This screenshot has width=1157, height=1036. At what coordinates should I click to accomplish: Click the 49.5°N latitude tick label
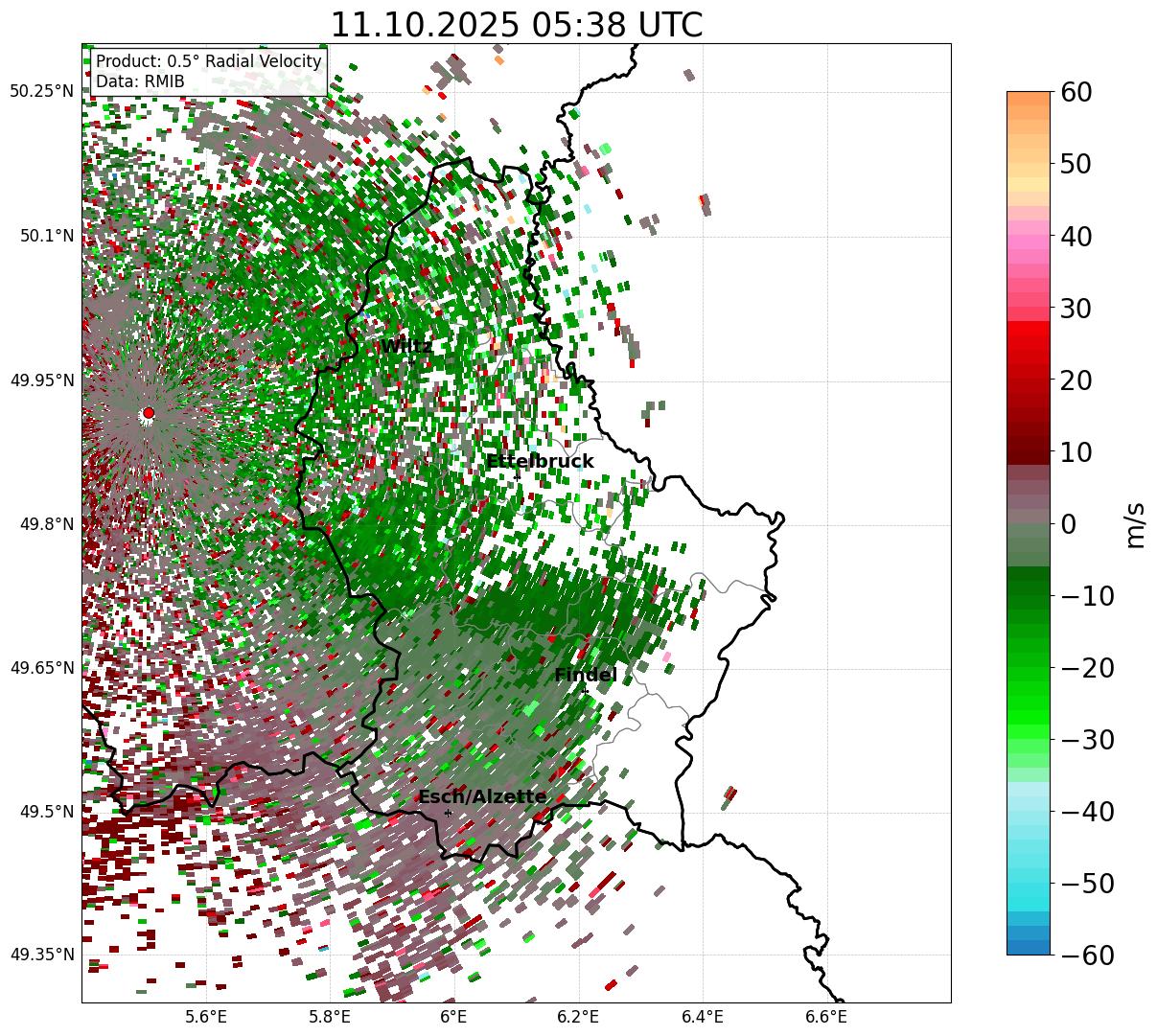point(47,812)
